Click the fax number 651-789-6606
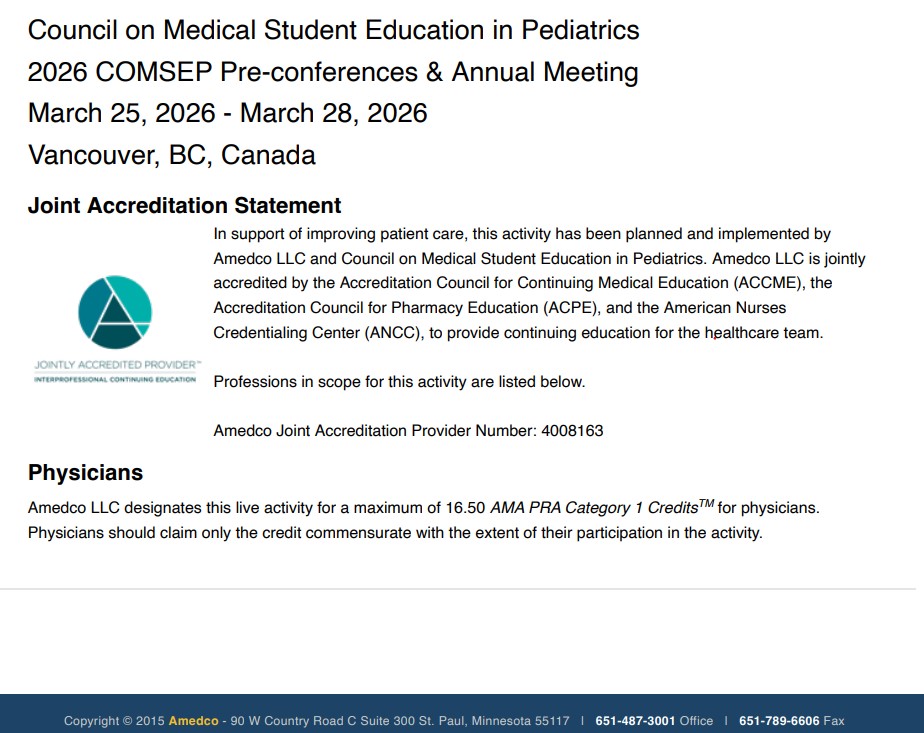924x733 pixels. pos(779,720)
